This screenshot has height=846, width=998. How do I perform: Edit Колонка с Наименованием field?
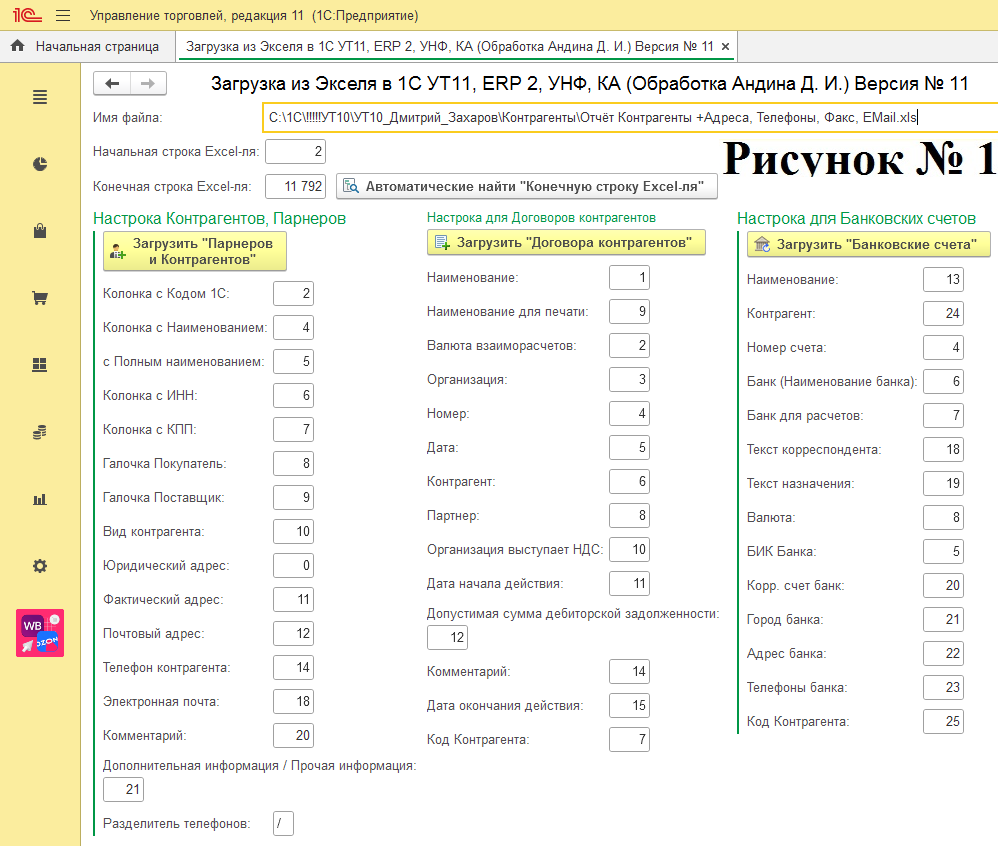(293, 328)
